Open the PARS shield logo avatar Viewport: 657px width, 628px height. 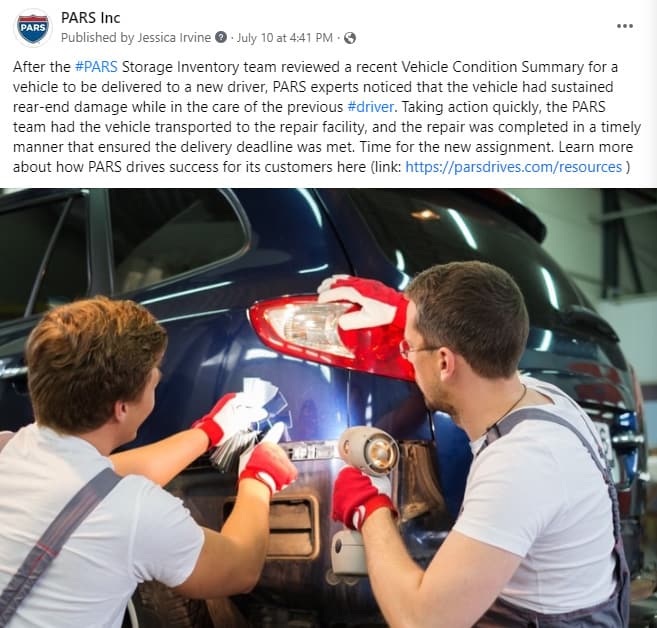pyautogui.click(x=33, y=28)
